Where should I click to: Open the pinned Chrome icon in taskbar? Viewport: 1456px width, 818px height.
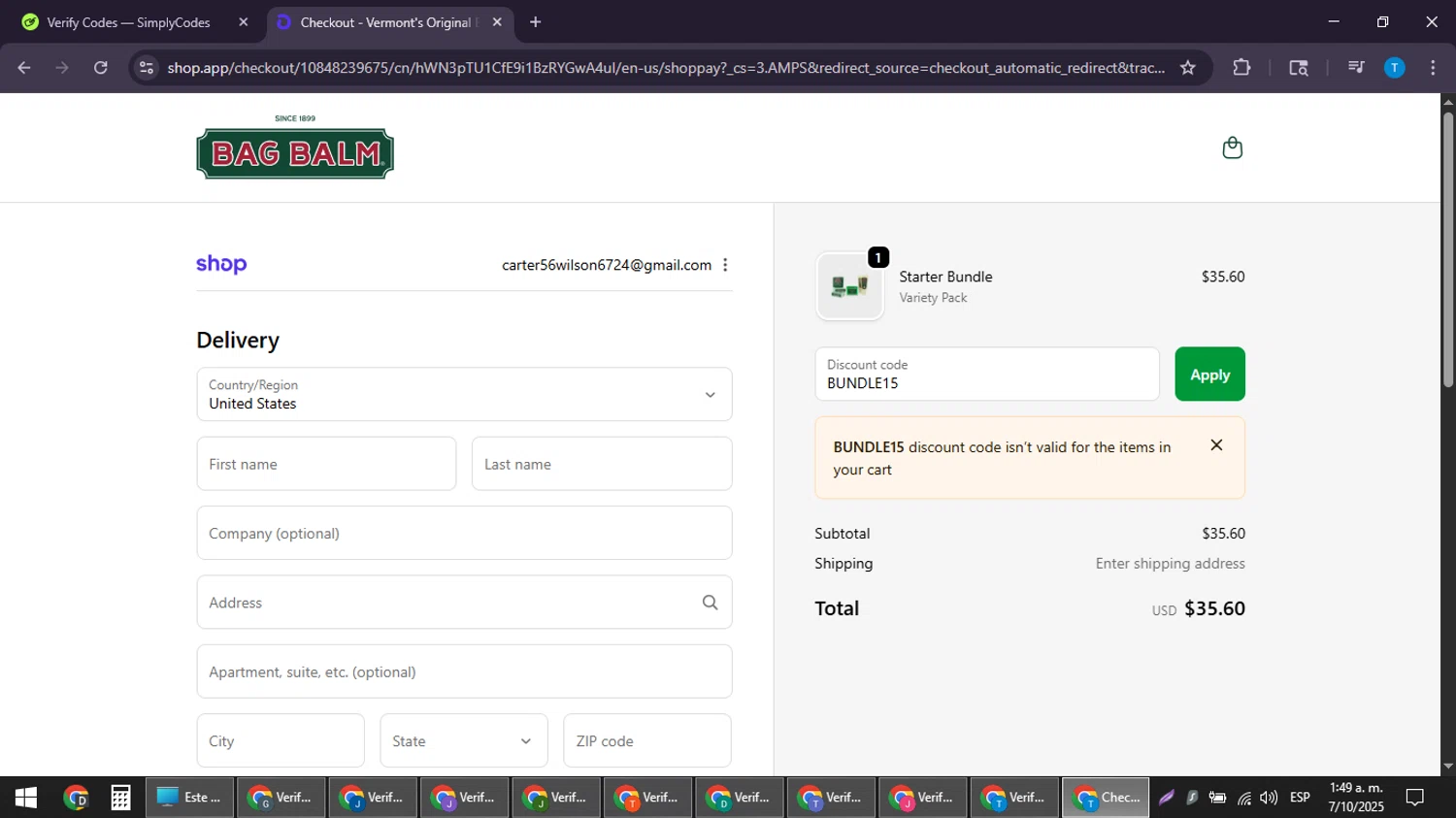pyautogui.click(x=75, y=798)
